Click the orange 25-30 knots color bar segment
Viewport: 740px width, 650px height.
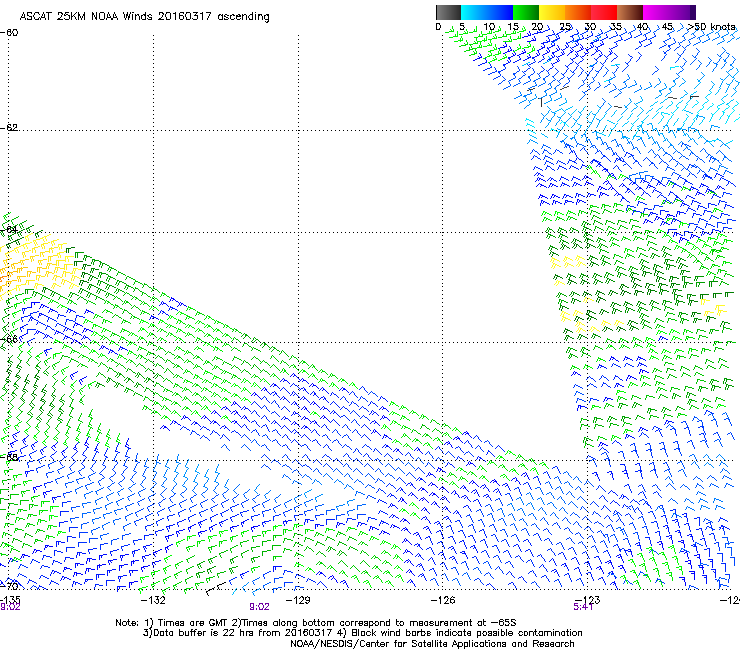[x=578, y=12]
